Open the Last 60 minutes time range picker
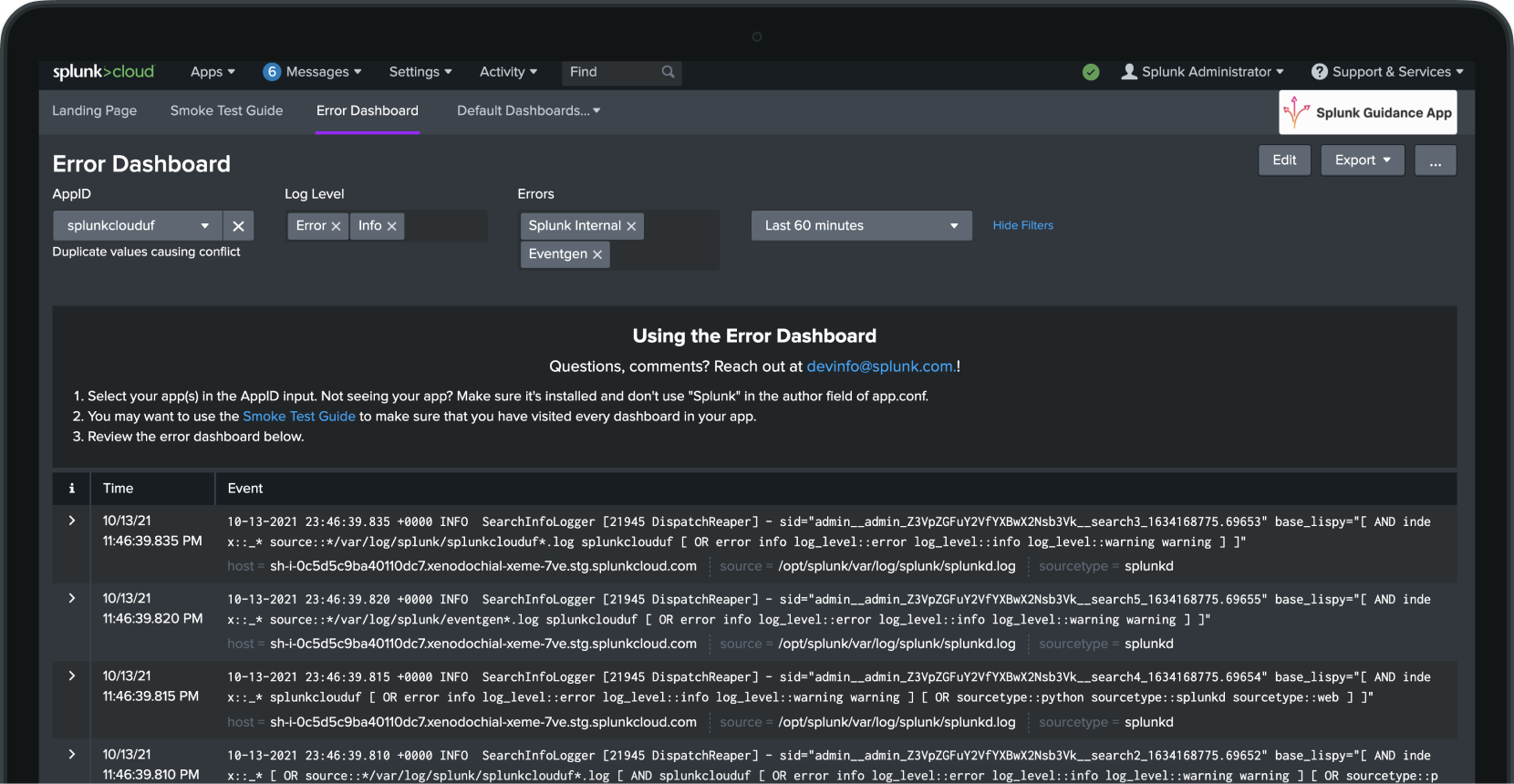Screen dimensions: 1514x784 tap(861, 226)
